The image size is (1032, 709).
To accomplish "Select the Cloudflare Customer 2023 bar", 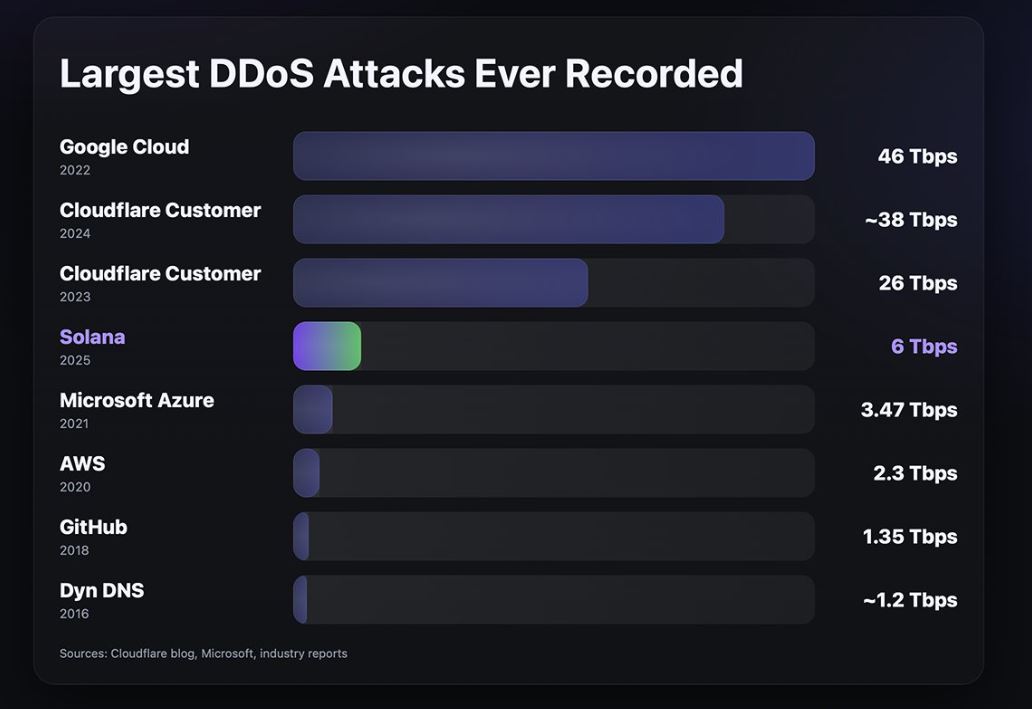I will 440,282.
